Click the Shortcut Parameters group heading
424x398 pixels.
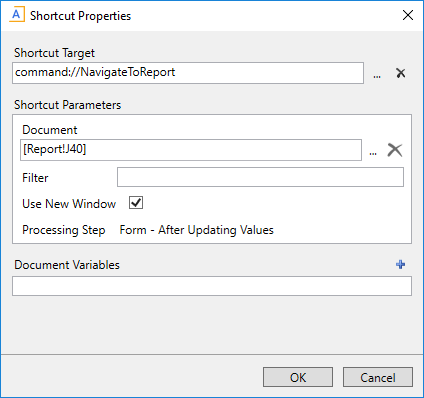click(x=67, y=105)
